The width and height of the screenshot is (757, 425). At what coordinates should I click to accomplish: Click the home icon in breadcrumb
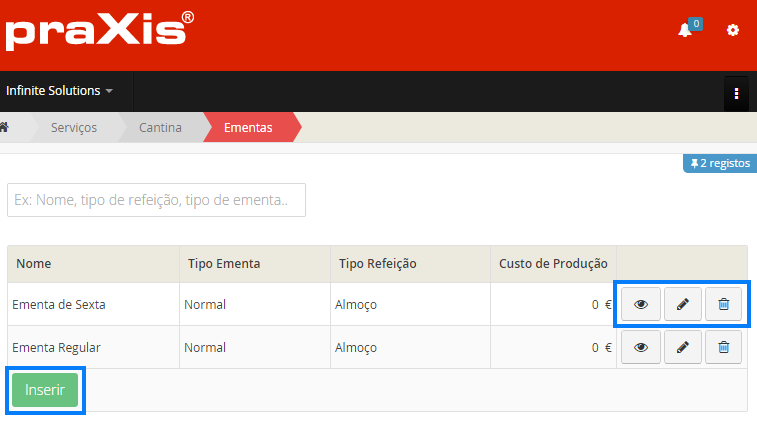pos(5,127)
